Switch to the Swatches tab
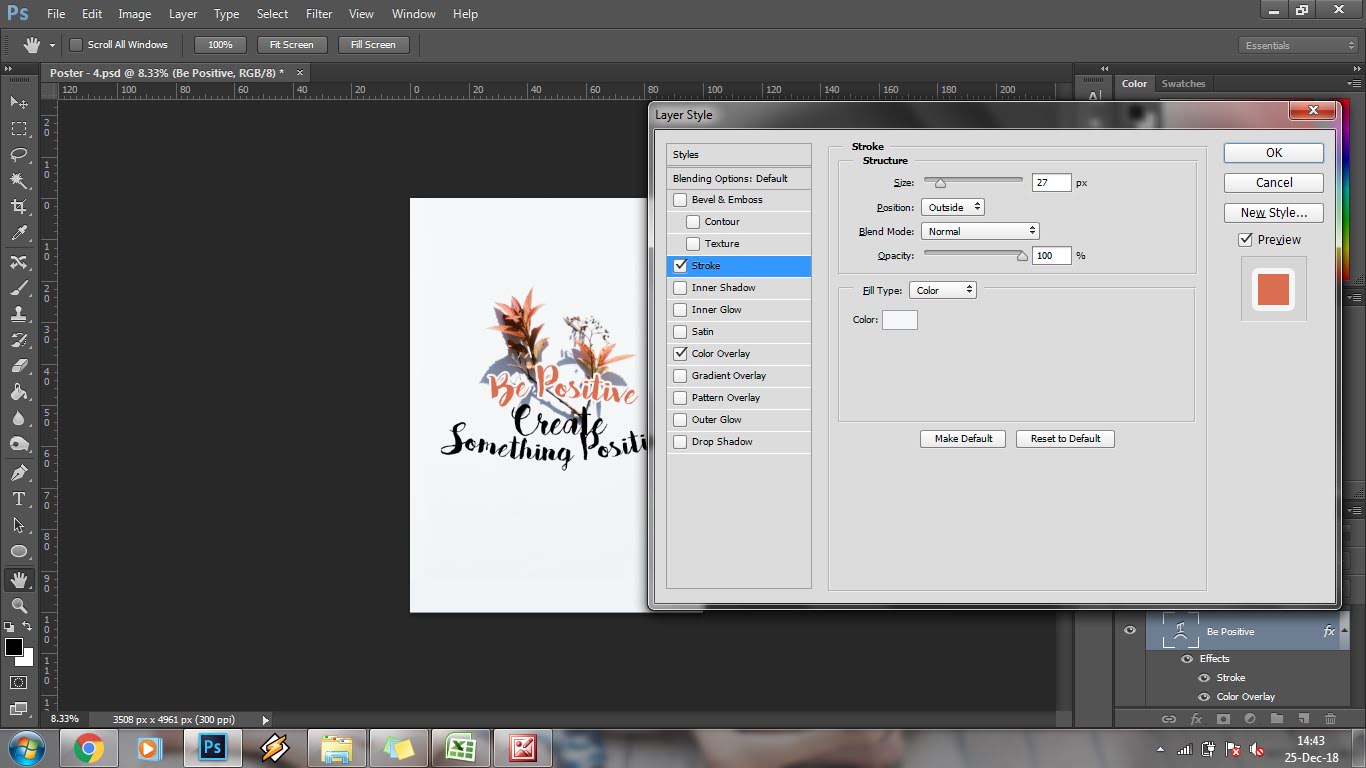The width and height of the screenshot is (1366, 768). point(1183,84)
